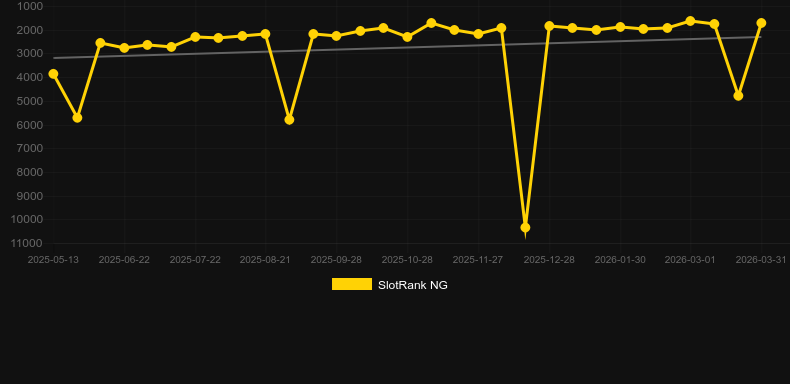Click the 3000 rank axis label
The height and width of the screenshot is (384, 790).
click(30, 54)
